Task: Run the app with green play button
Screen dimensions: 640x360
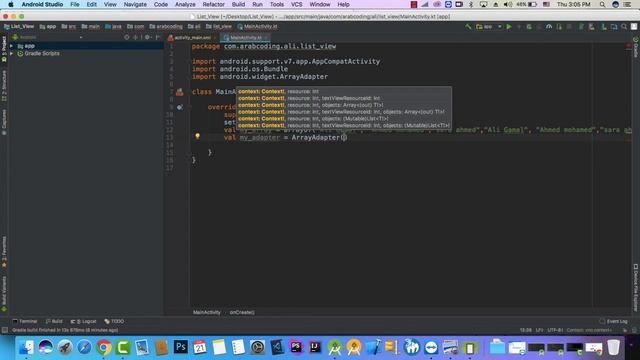Action: [509, 27]
